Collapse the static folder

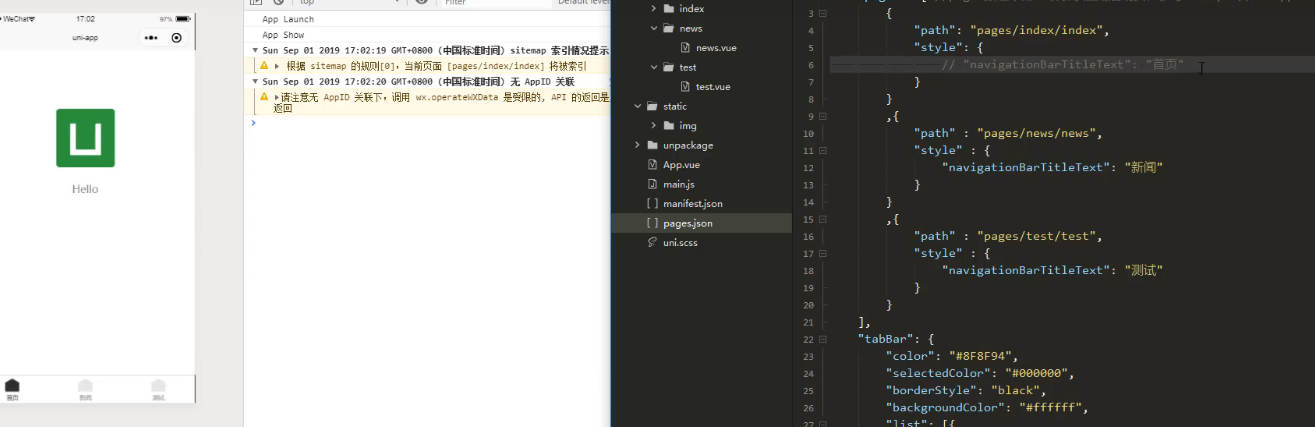point(637,106)
